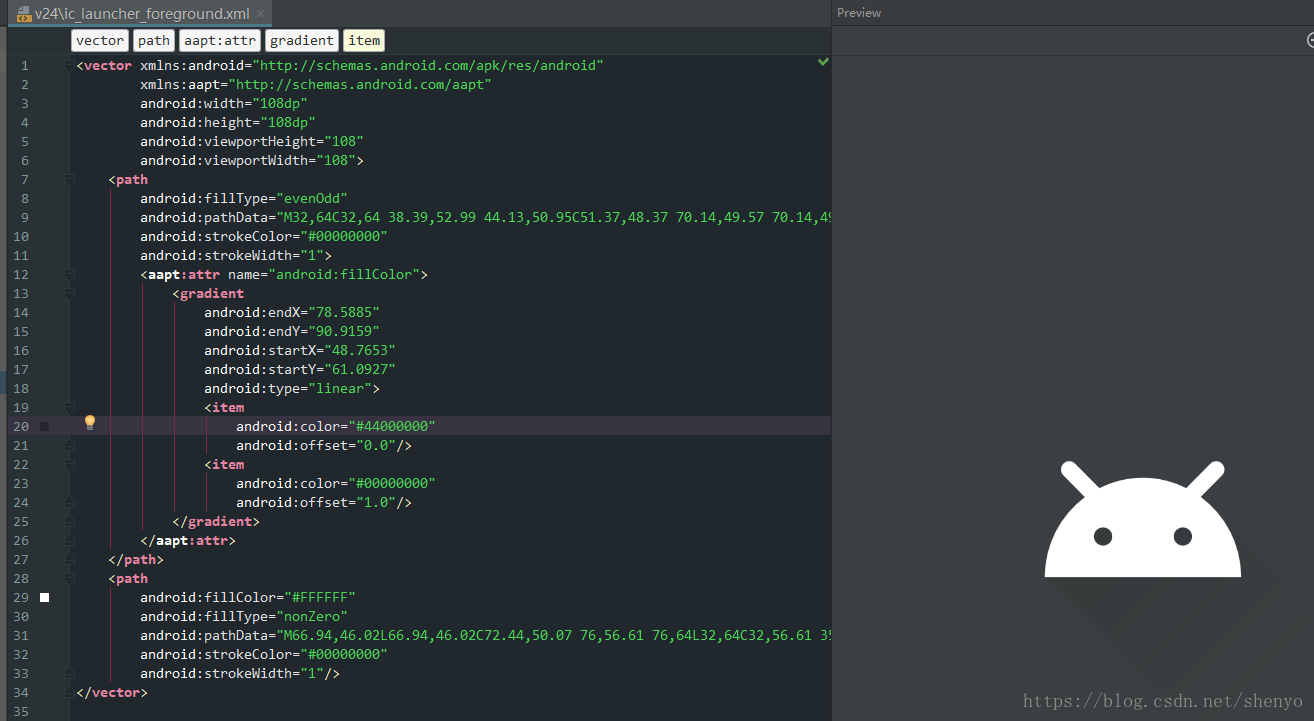
Task: Click the "nonZero" fillType value
Action: tap(311, 616)
